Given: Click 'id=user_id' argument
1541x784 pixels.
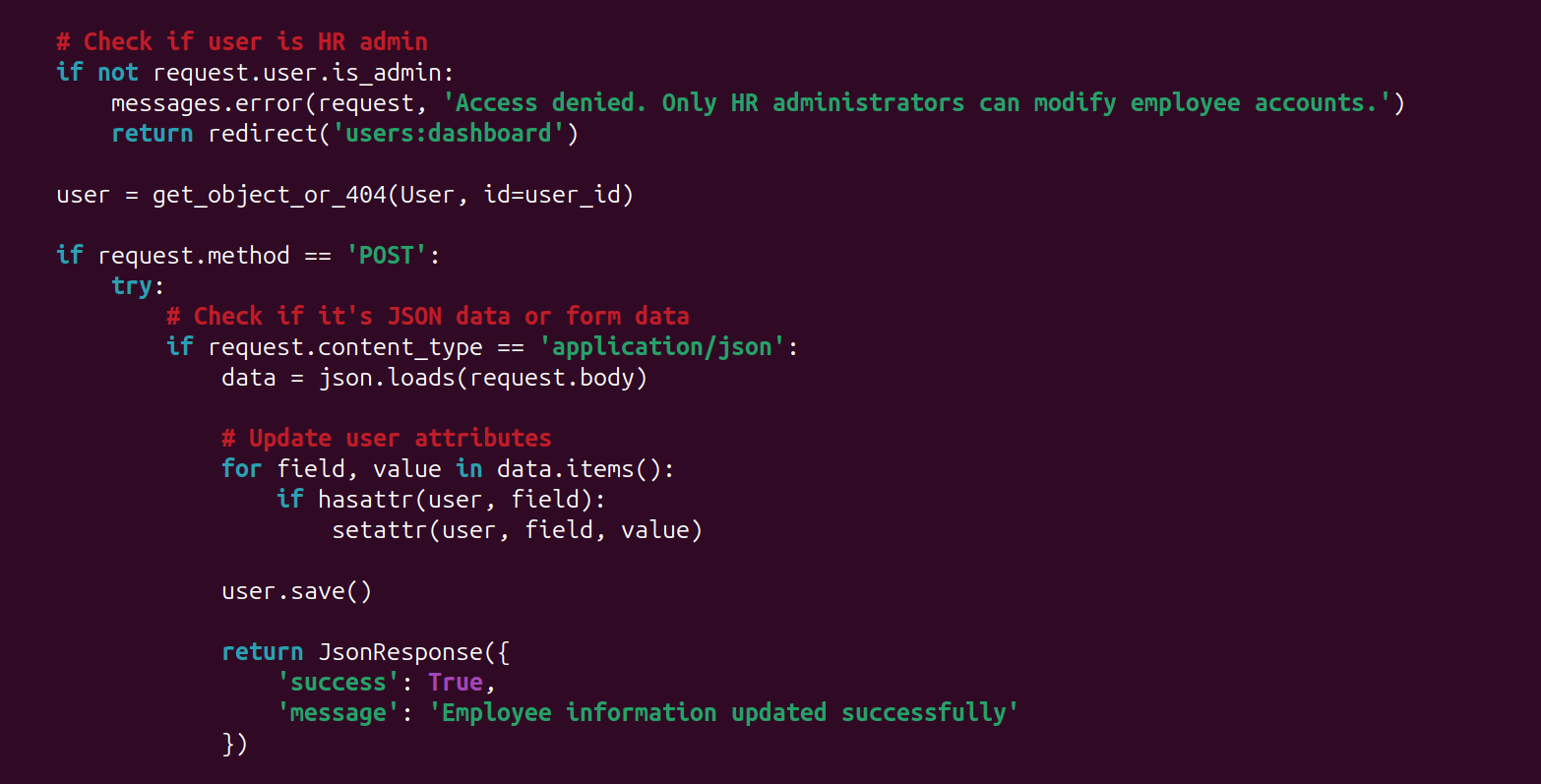Looking at the screenshot, I should (552, 195).
